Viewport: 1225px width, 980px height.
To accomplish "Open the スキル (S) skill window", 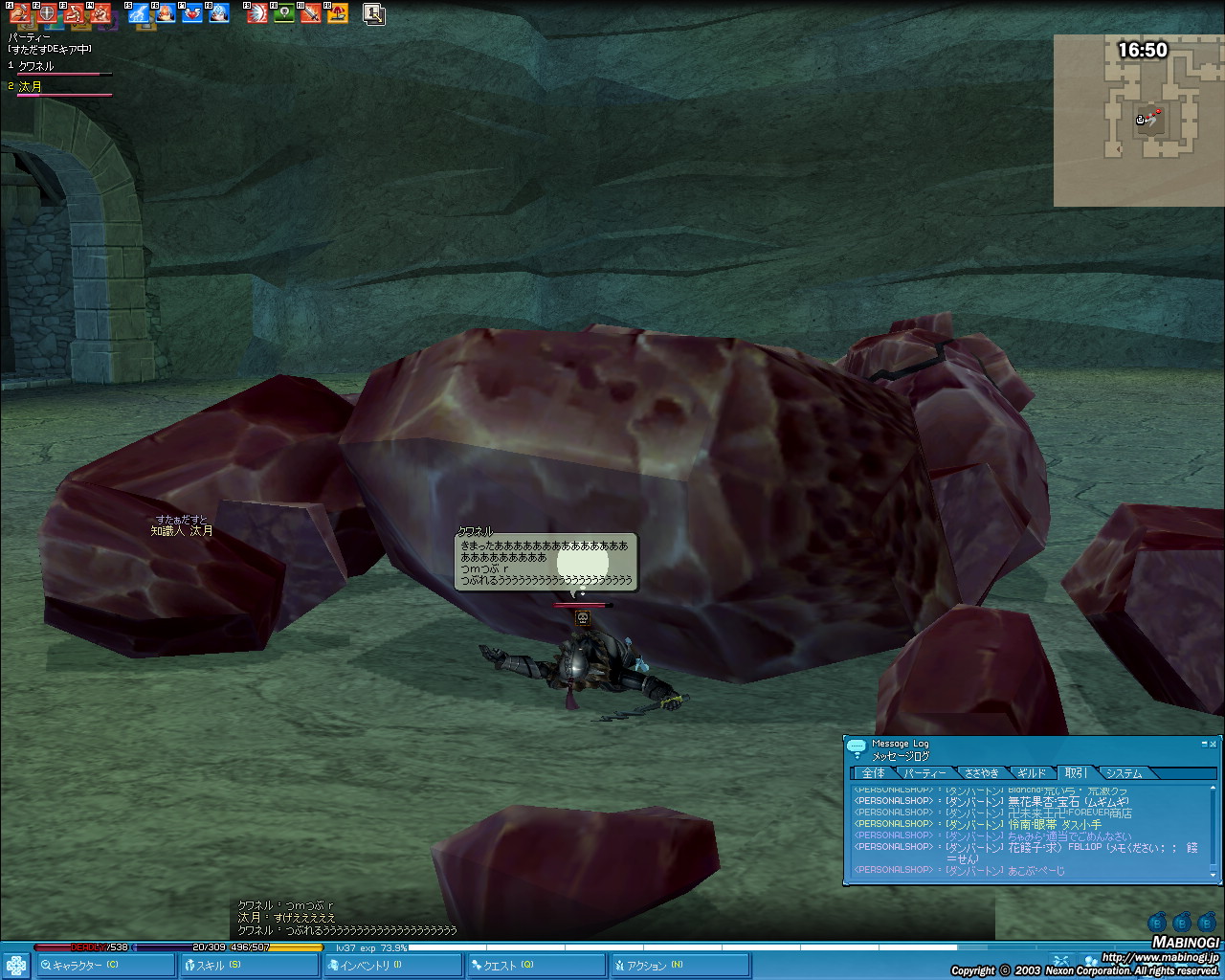I will point(249,966).
